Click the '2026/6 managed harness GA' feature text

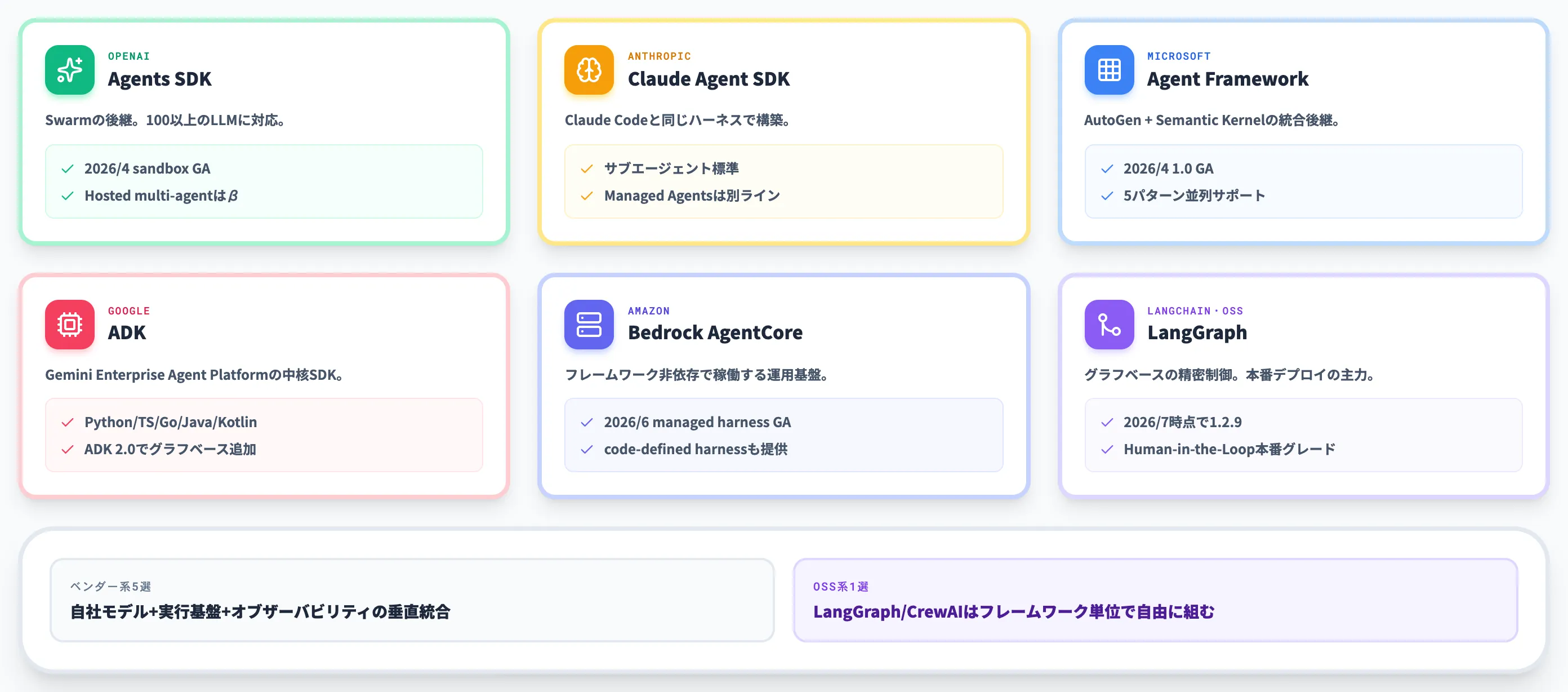(698, 422)
